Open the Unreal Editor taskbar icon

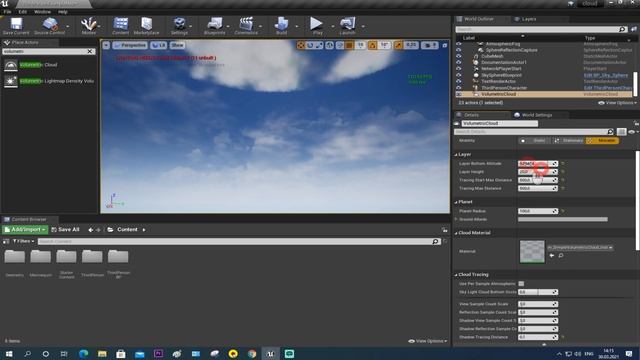270,353
